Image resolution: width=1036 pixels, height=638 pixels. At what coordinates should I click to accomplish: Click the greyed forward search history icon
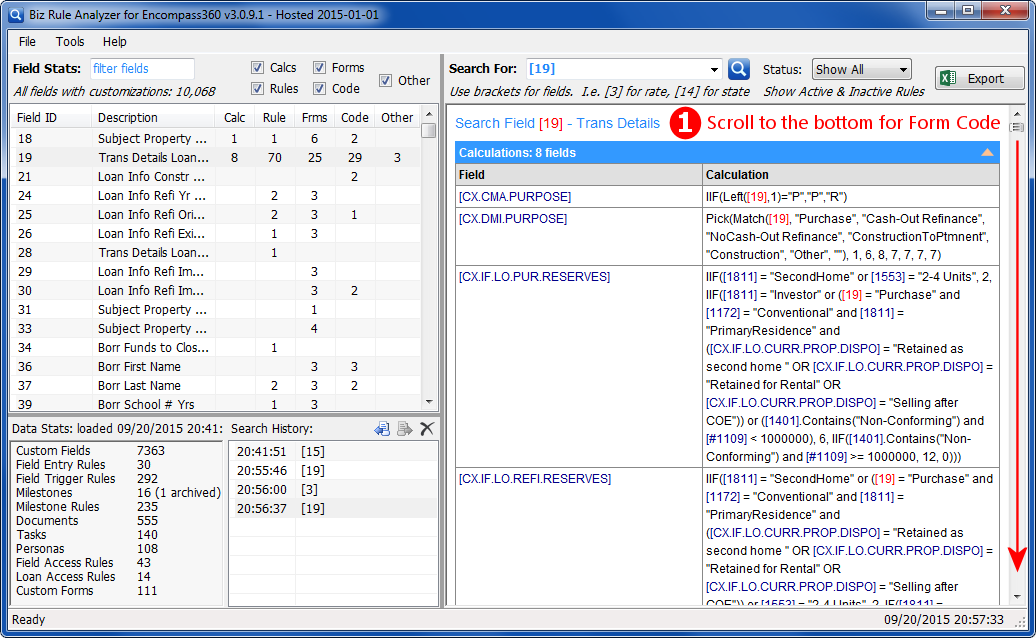pyautogui.click(x=404, y=429)
